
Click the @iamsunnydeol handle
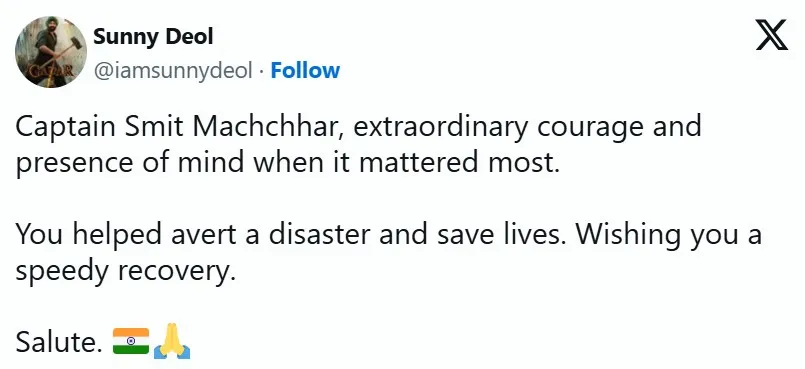coord(172,71)
